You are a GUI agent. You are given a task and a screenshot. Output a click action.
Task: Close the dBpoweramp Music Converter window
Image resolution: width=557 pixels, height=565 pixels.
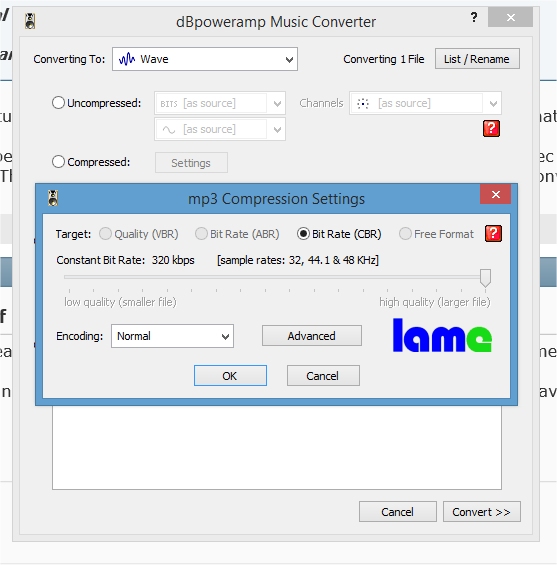pyautogui.click(x=511, y=17)
